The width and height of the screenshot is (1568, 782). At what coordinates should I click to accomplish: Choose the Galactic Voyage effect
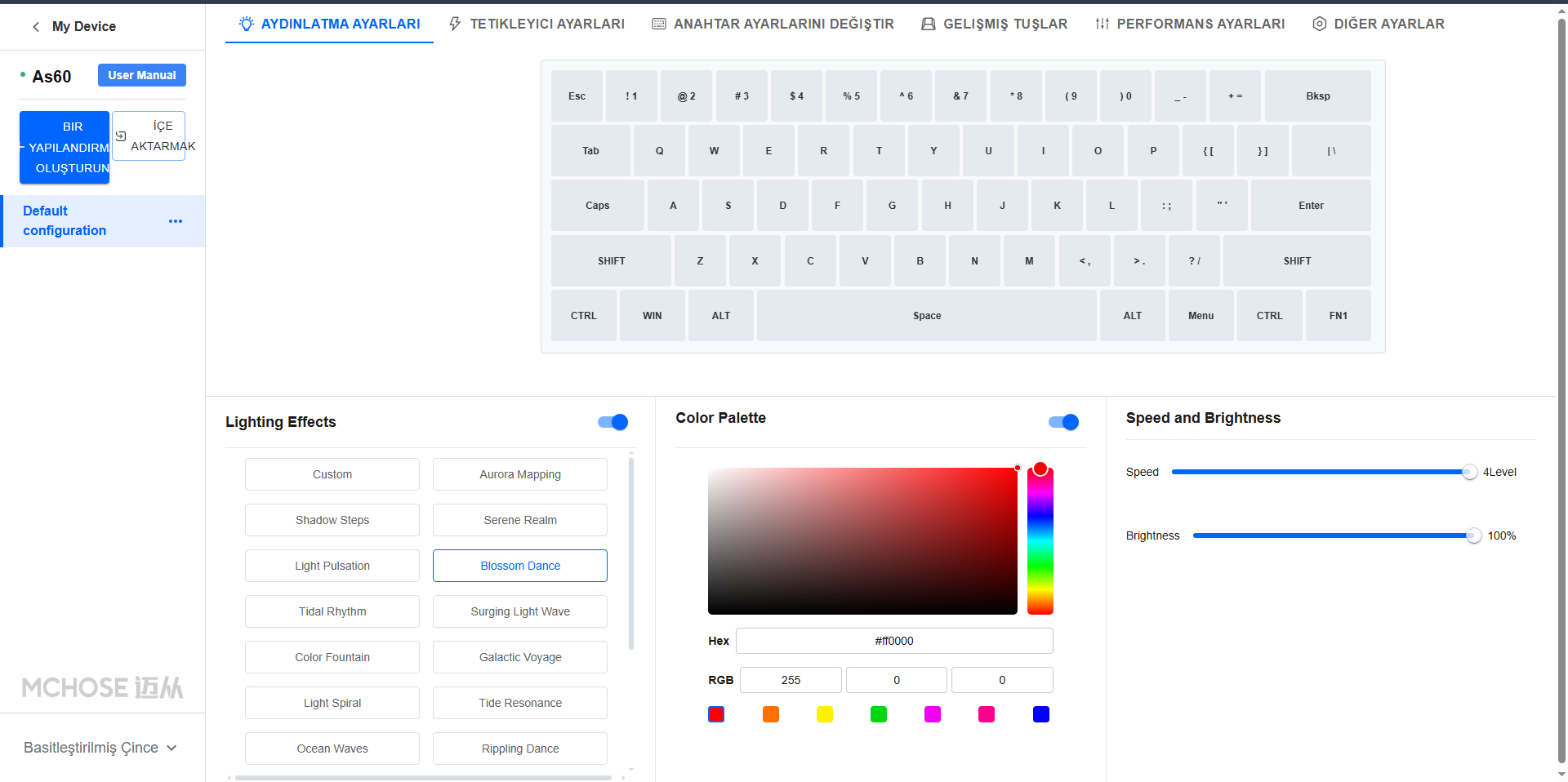(520, 657)
